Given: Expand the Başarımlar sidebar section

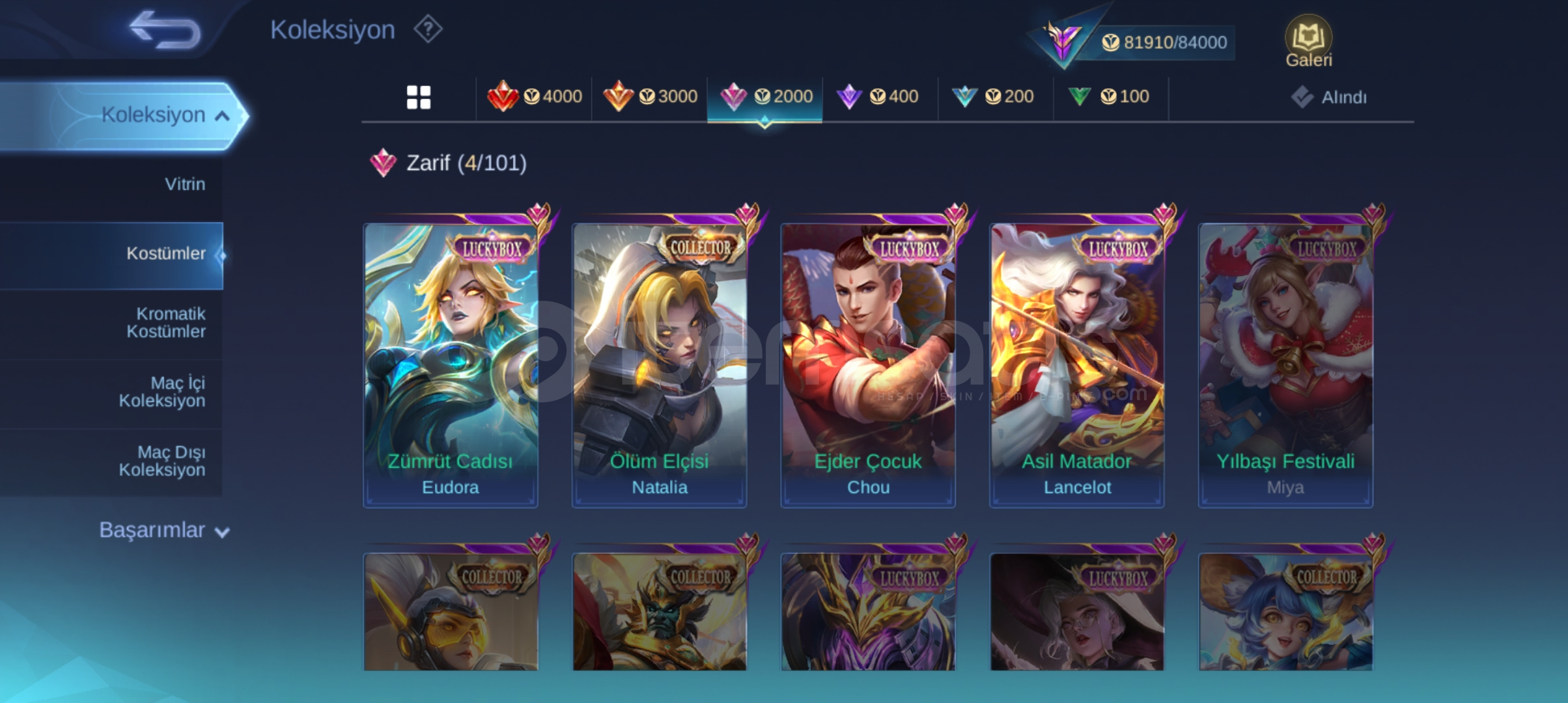Looking at the screenshot, I should (x=164, y=531).
